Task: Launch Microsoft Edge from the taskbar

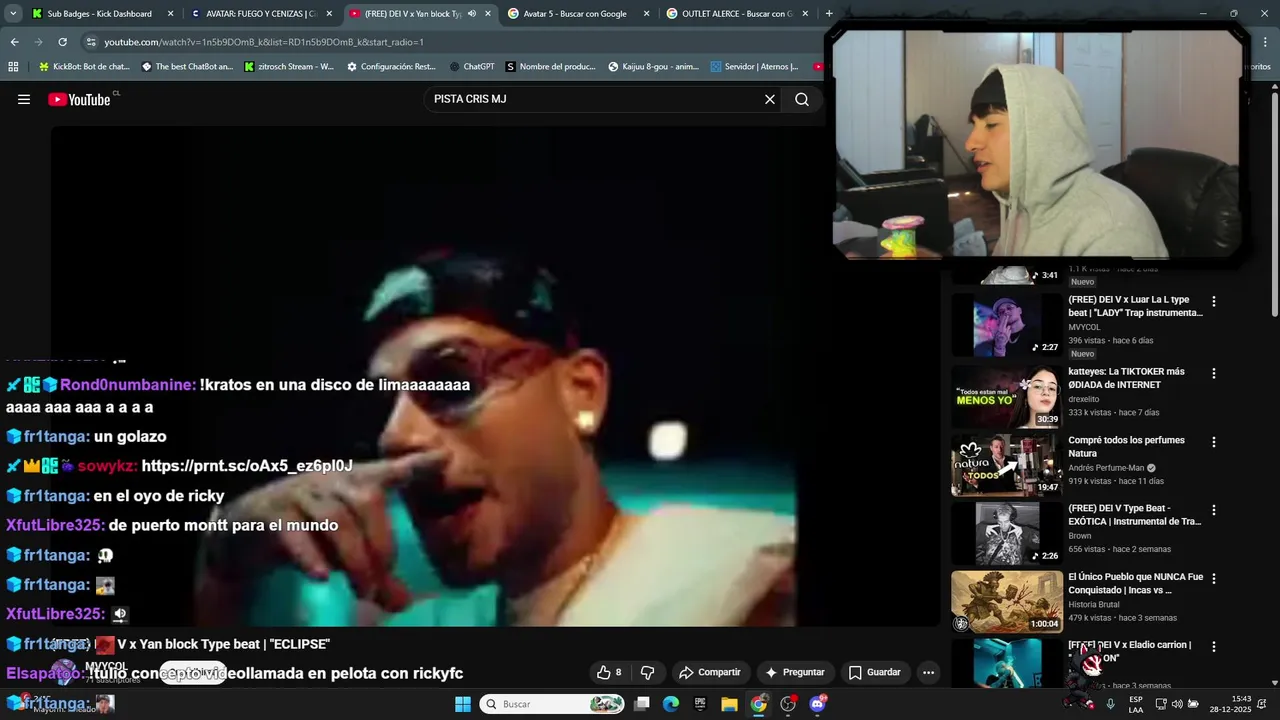Action: click(671, 704)
